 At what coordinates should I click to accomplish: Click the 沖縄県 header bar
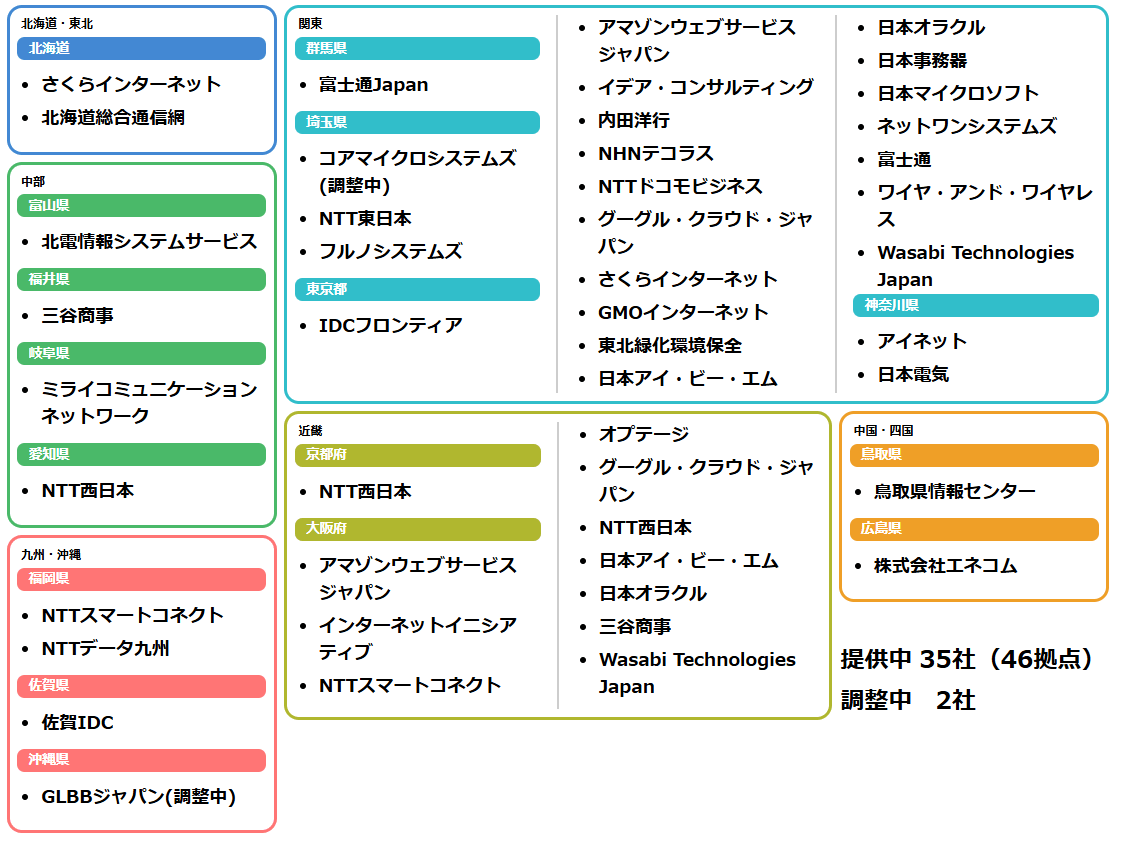(142, 760)
